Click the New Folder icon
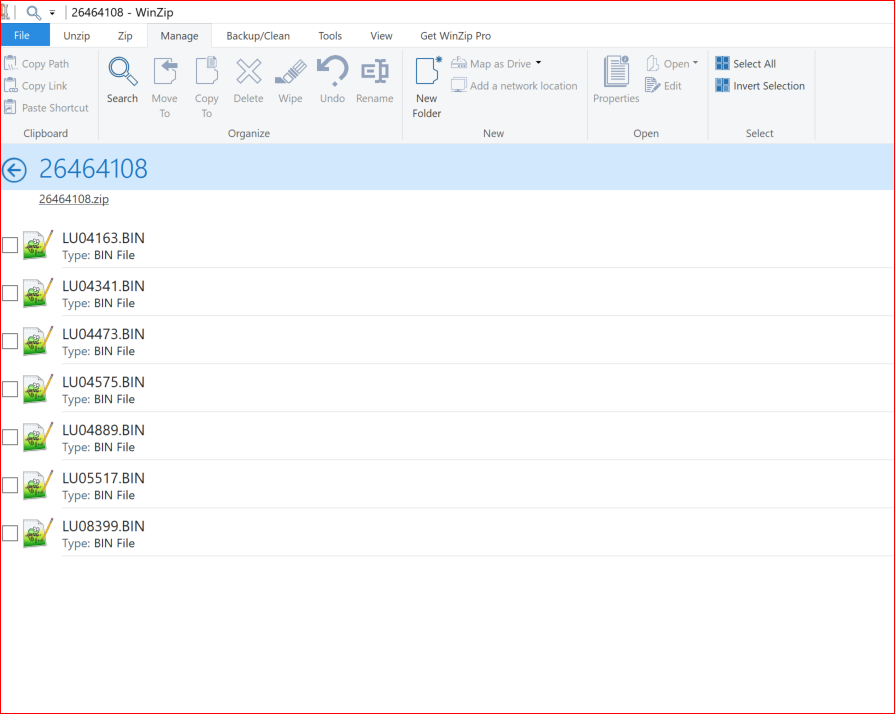This screenshot has height=714, width=895. [427, 72]
